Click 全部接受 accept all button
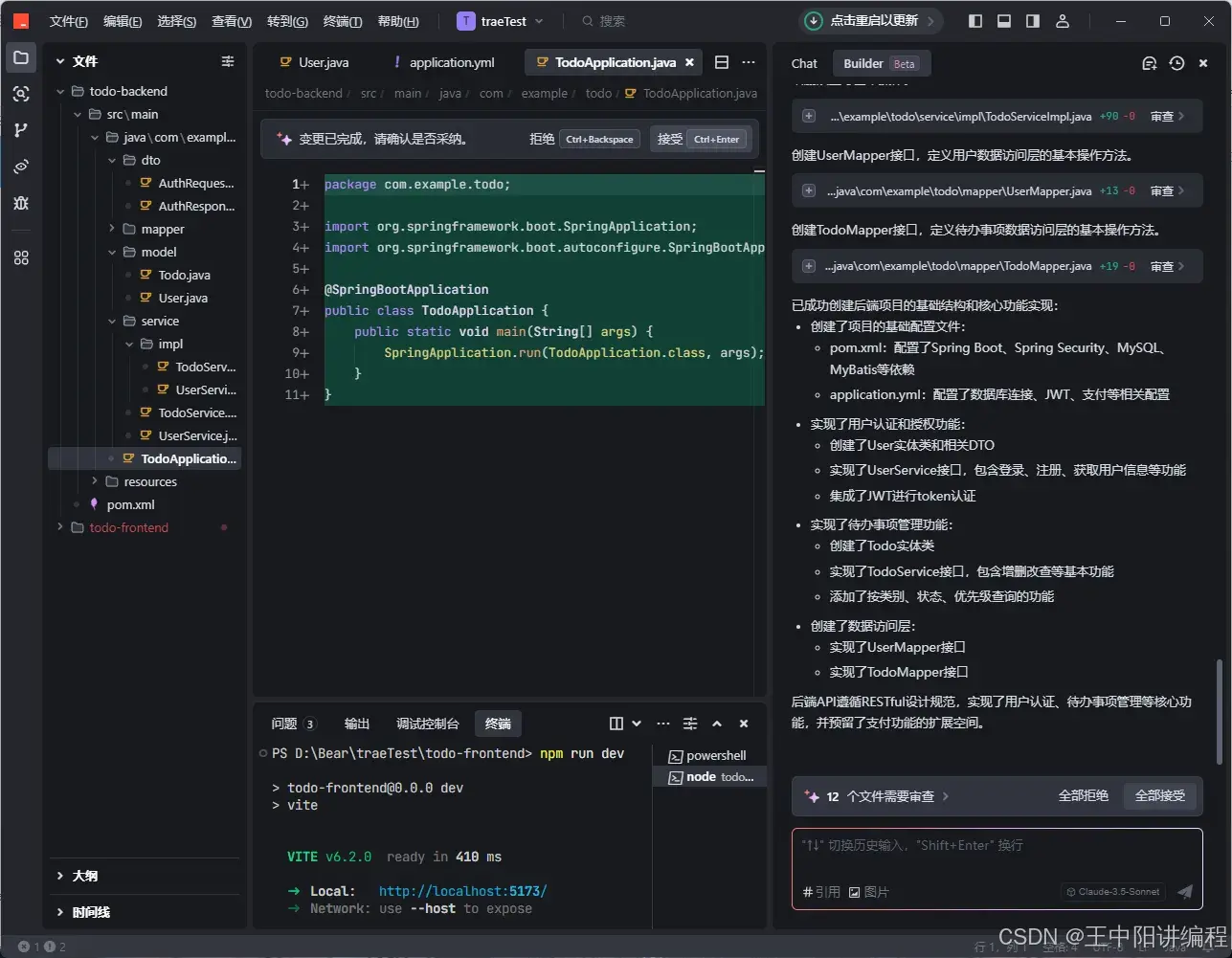Screen dimensions: 1232x958 pos(1160,796)
